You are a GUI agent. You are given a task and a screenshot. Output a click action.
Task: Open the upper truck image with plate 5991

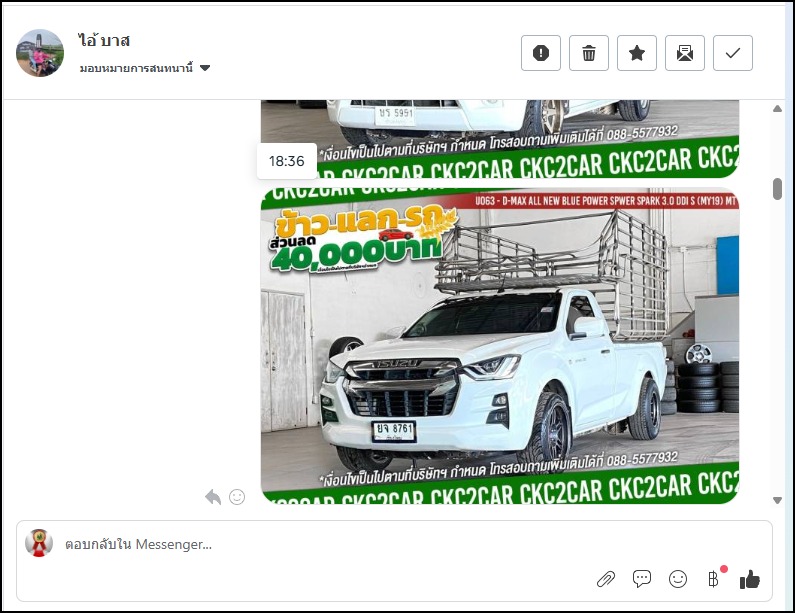pyautogui.click(x=500, y=139)
